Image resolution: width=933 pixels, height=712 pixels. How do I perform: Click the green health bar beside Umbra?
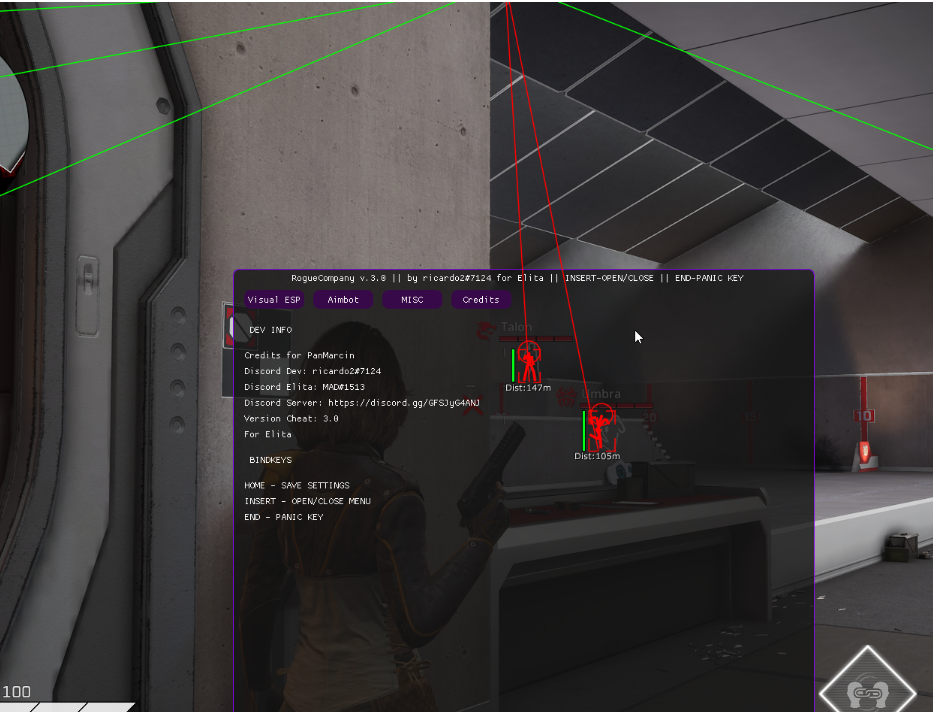584,431
